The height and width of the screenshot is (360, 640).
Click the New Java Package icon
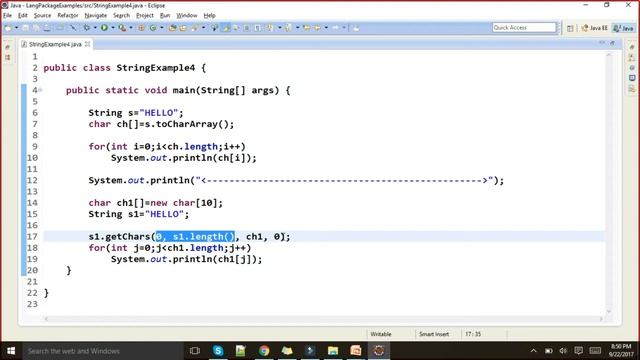pos(142,28)
